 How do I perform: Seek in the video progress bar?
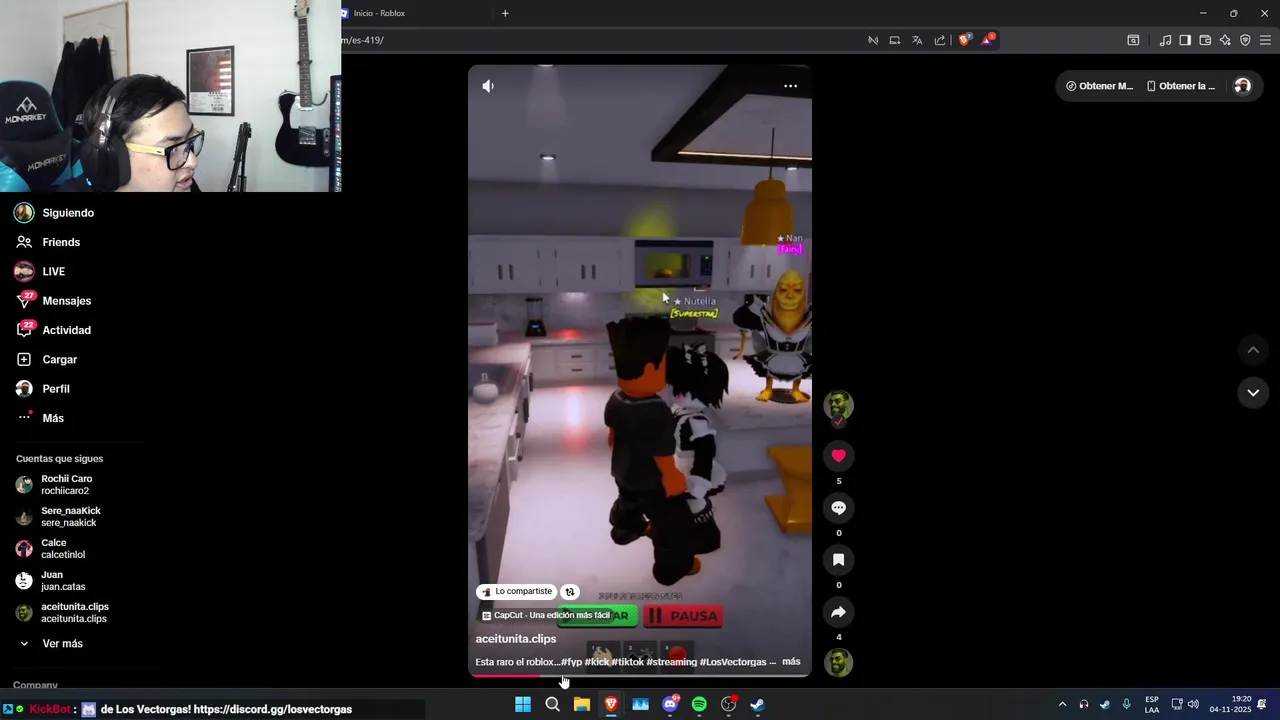(640, 675)
